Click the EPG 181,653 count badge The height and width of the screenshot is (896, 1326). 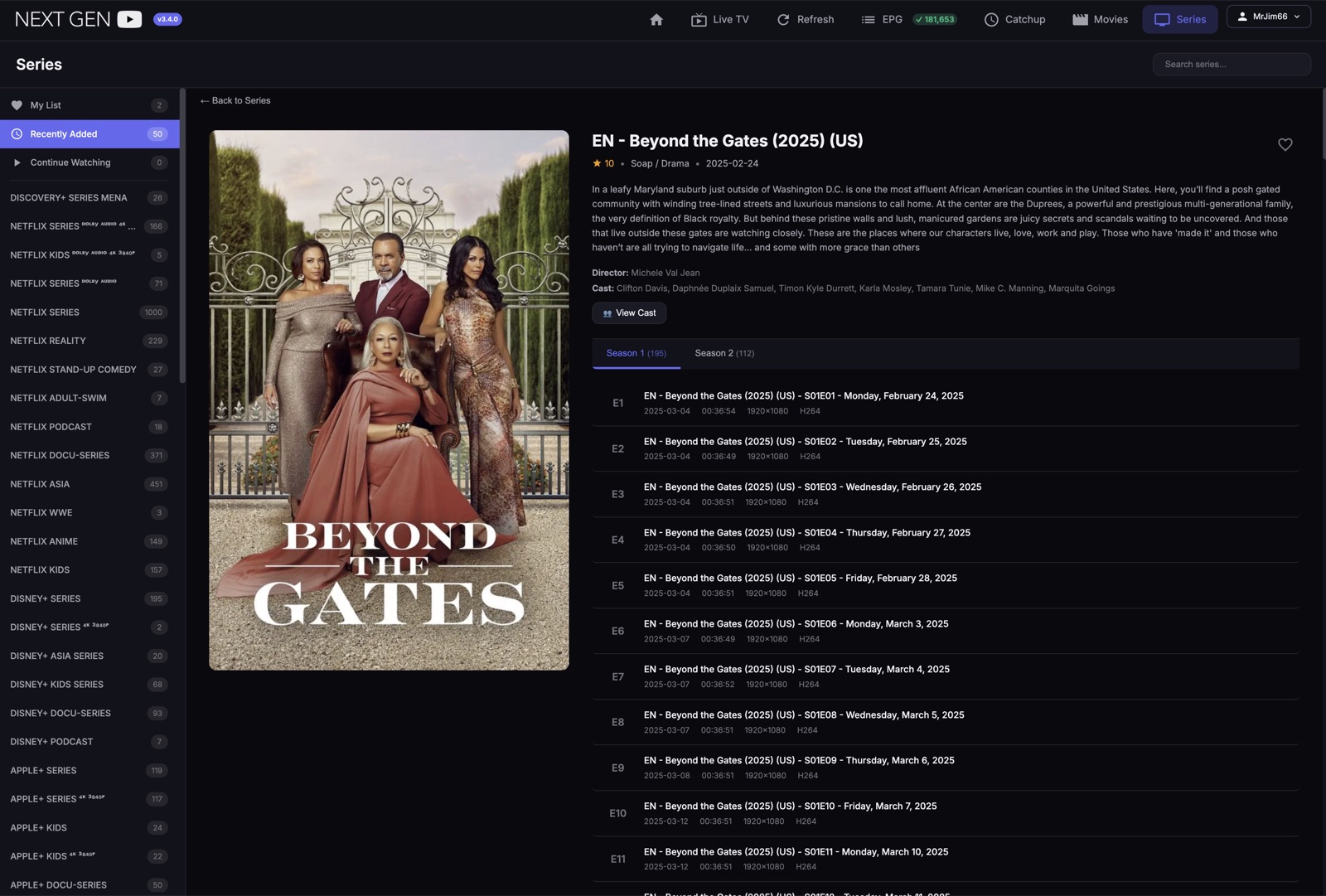point(935,19)
